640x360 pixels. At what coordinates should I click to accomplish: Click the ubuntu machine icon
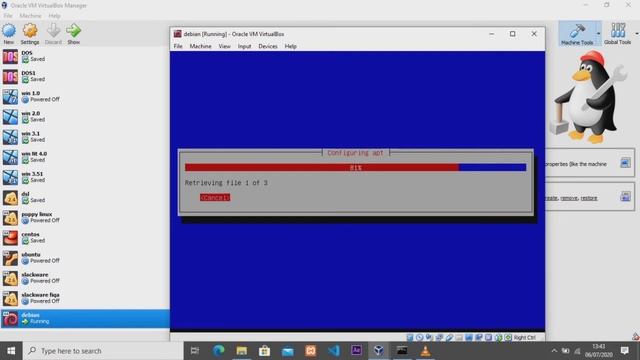(x=10, y=258)
